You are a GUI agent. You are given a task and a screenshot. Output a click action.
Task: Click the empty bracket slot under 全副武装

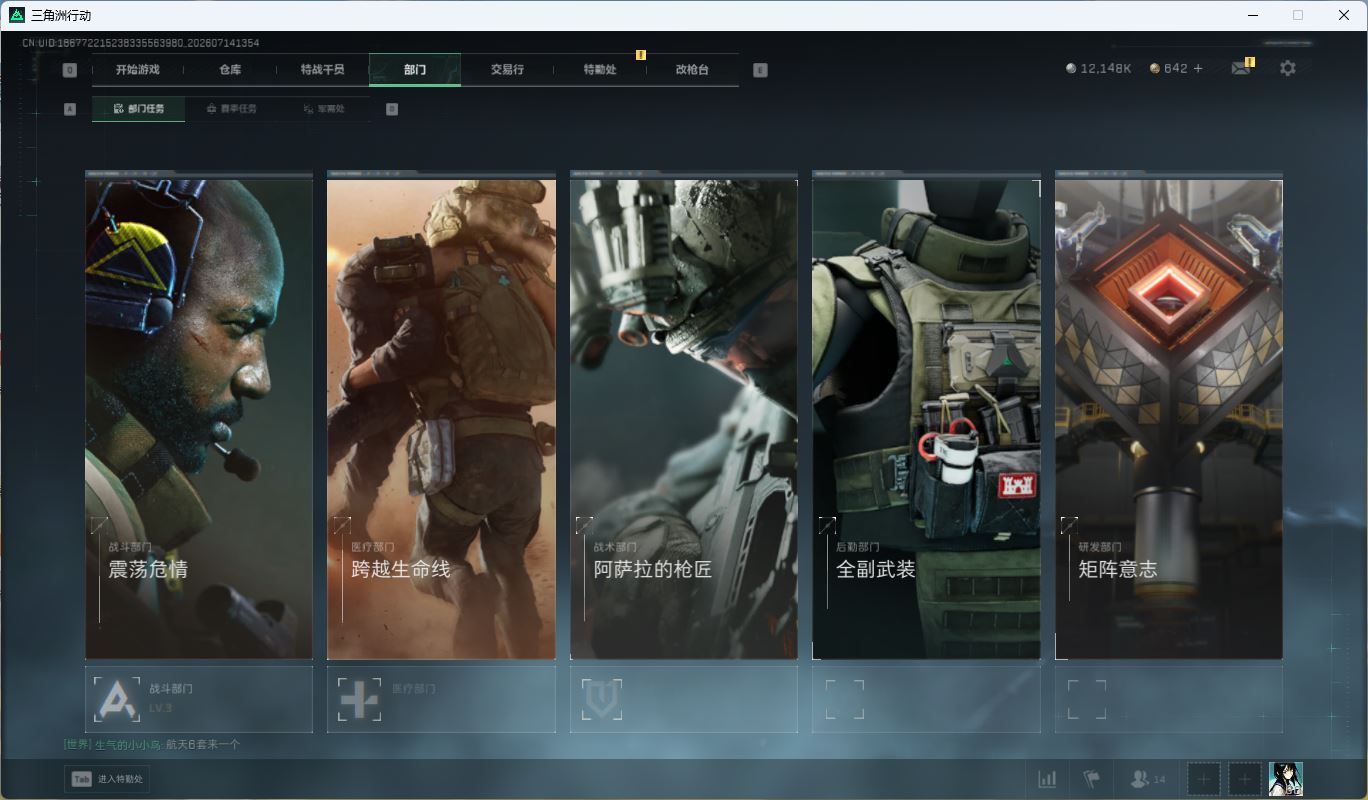click(845, 699)
